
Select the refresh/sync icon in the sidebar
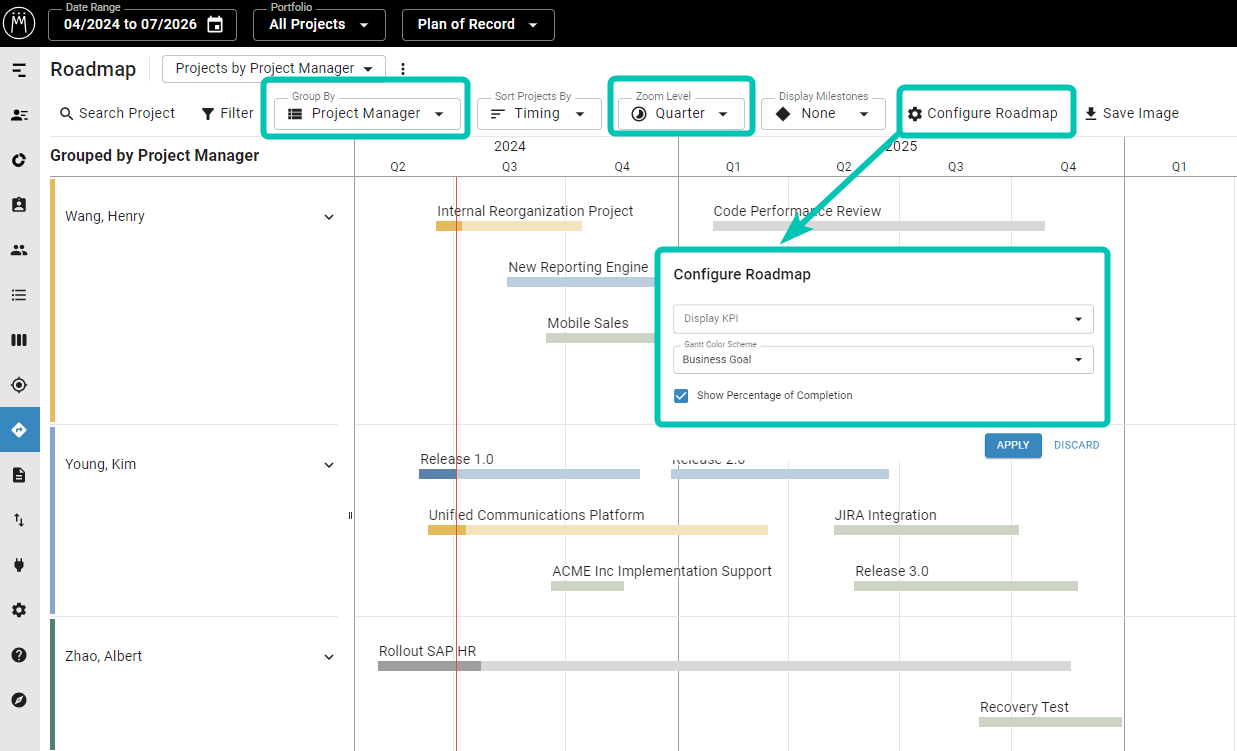point(20,160)
